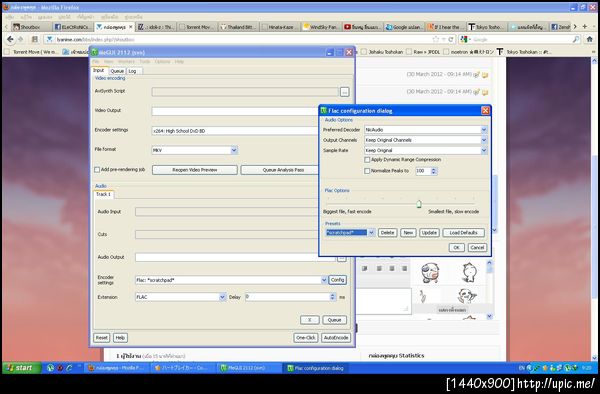Image resolution: width=600 pixels, height=394 pixels.
Task: Click the first editor toolbar icon below the Flac dialog
Action: click(x=365, y=269)
